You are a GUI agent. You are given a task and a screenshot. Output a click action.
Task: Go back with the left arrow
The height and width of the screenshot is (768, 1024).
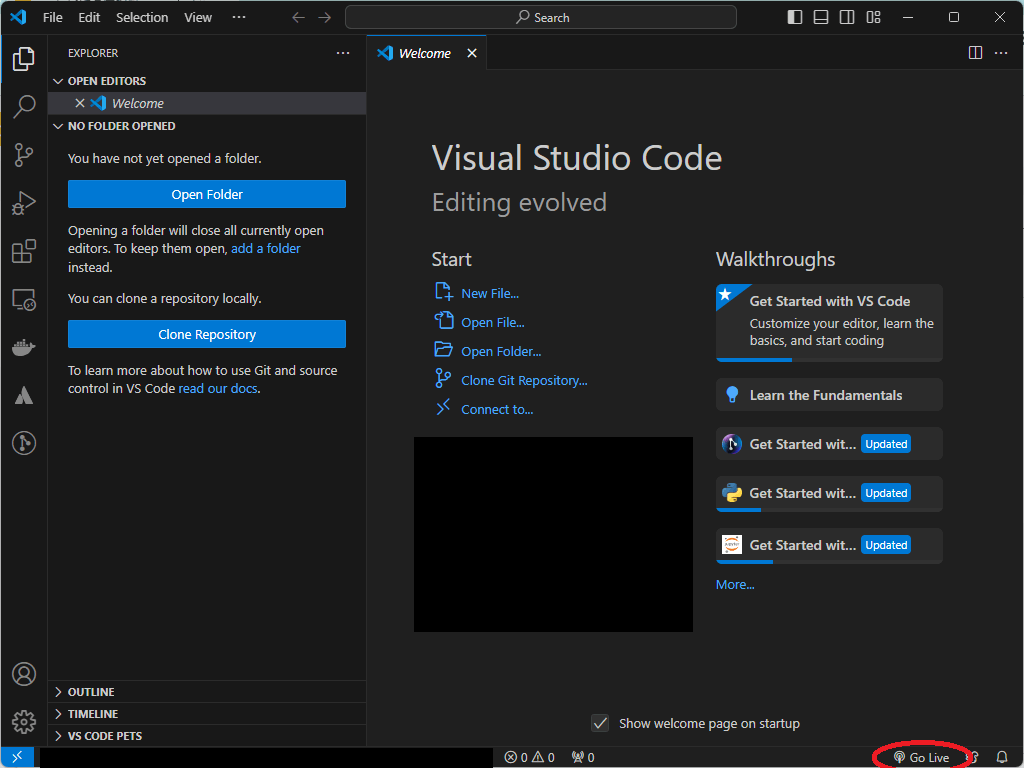point(298,18)
